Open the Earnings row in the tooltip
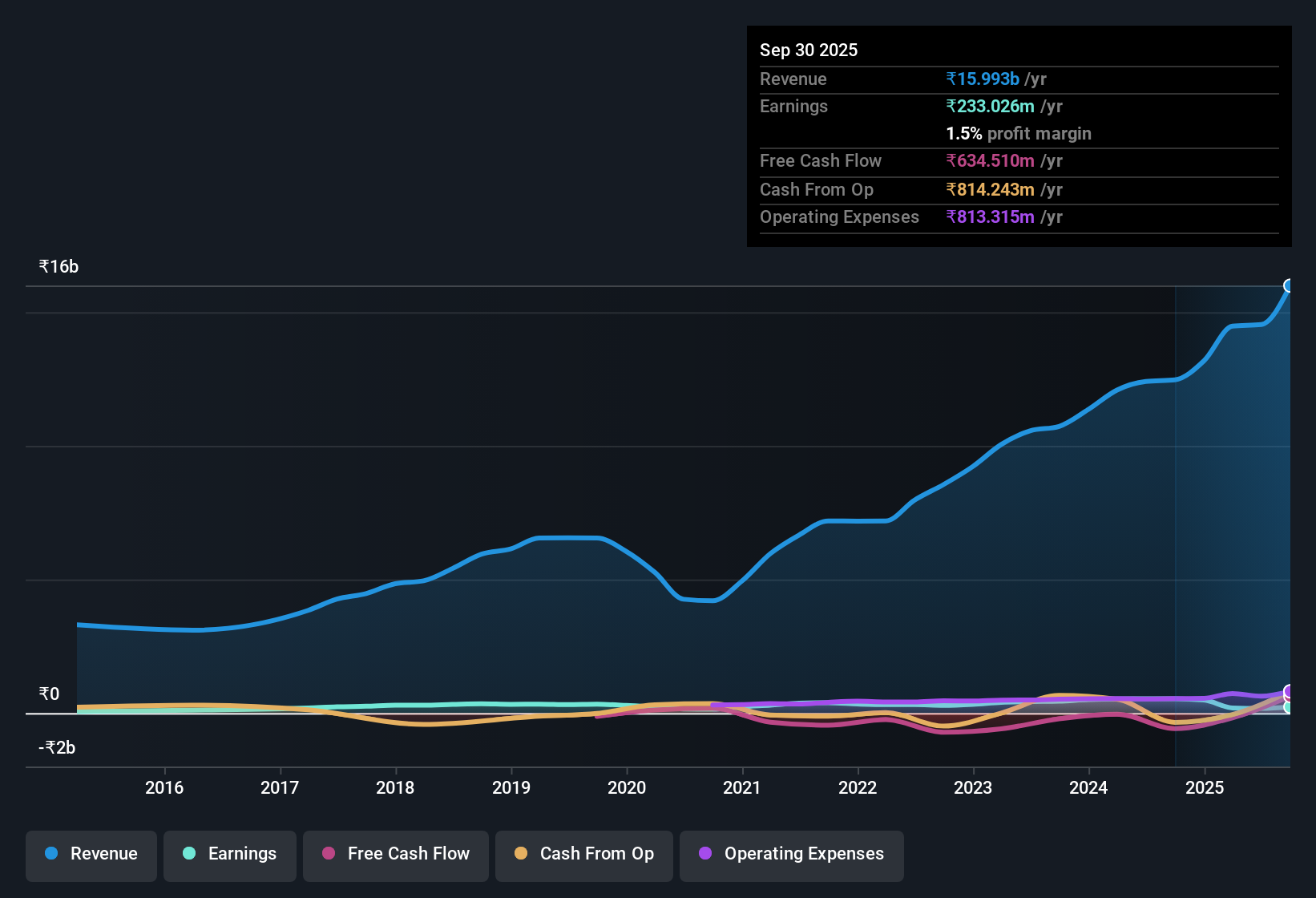The image size is (1316, 898). click(793, 106)
